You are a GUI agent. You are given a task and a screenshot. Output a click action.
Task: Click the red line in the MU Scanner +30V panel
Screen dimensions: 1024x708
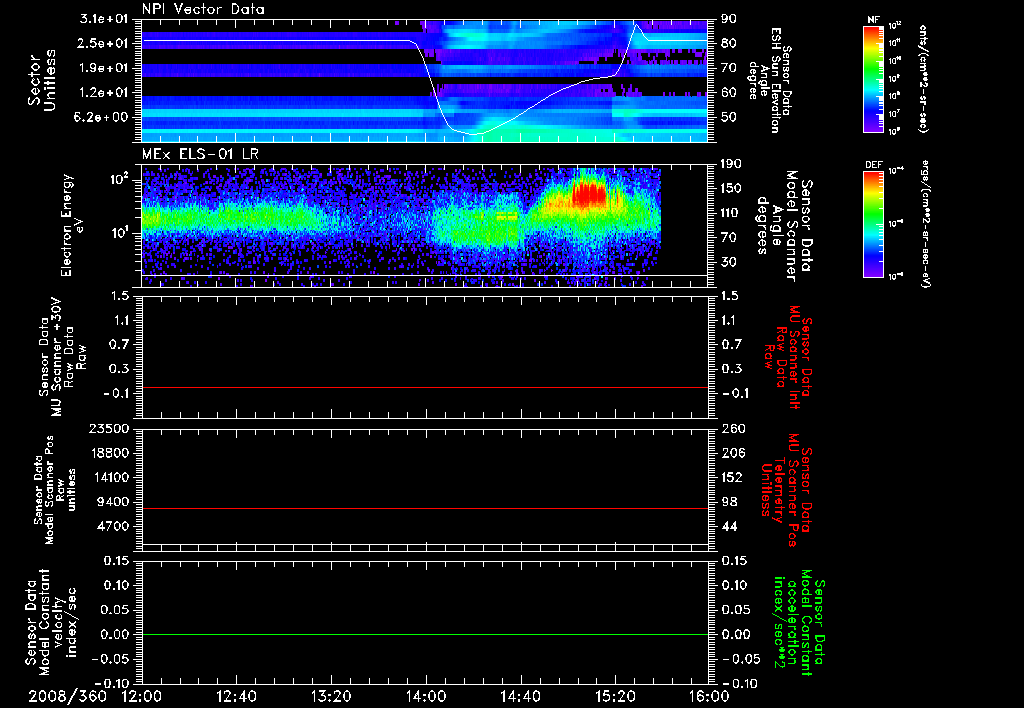pos(424,388)
